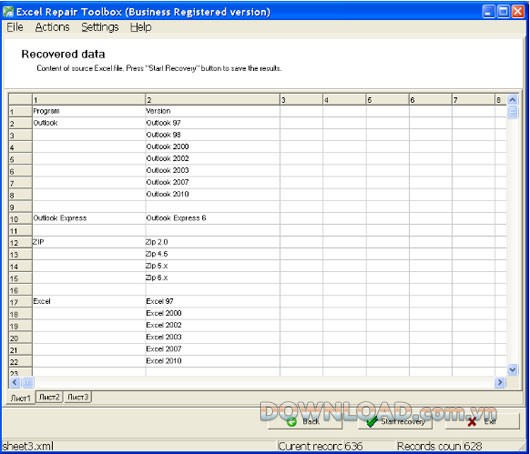
Task: Select column header 2
Action: click(x=213, y=100)
